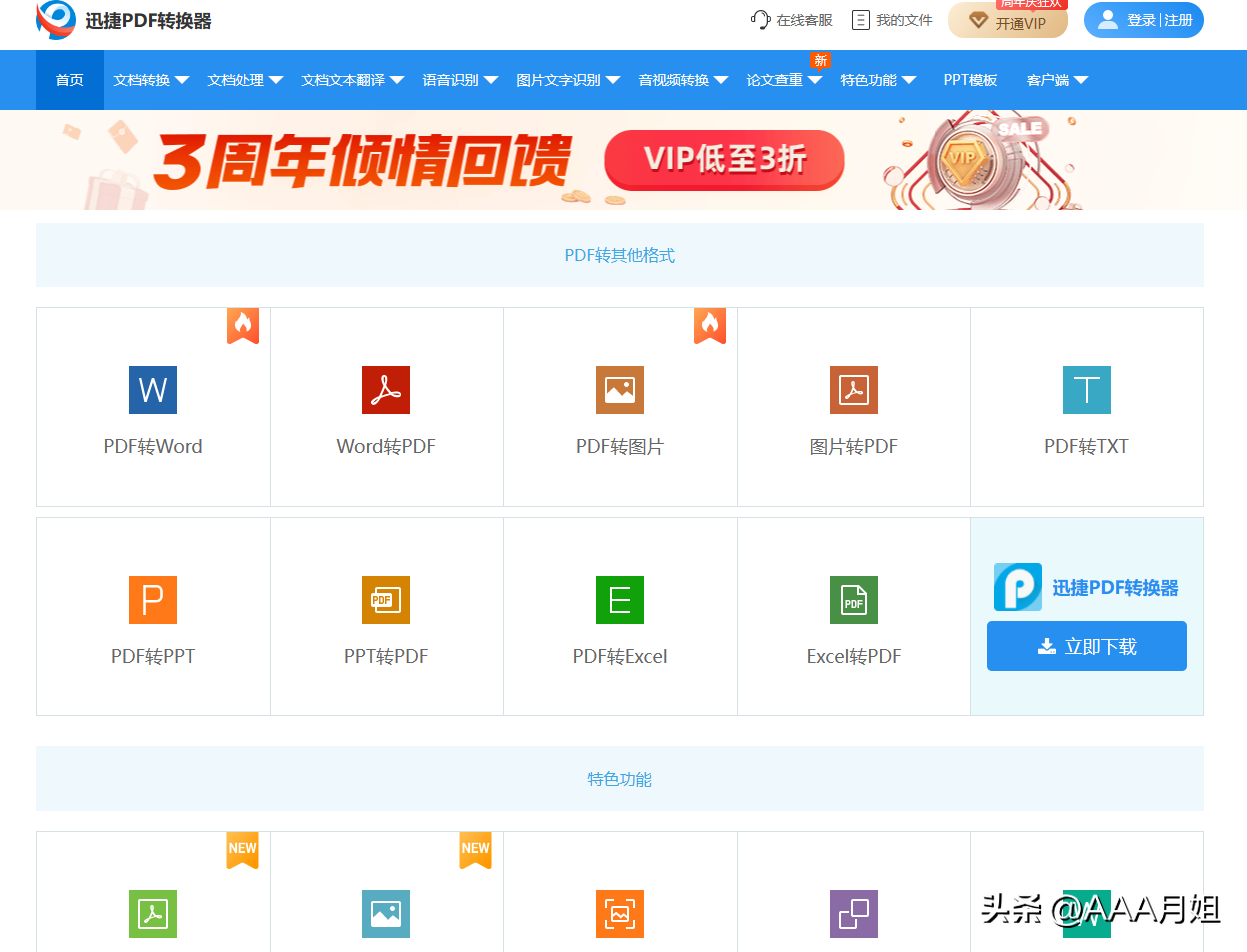Open the Word转PDF text label
The image size is (1247, 952).
click(386, 446)
